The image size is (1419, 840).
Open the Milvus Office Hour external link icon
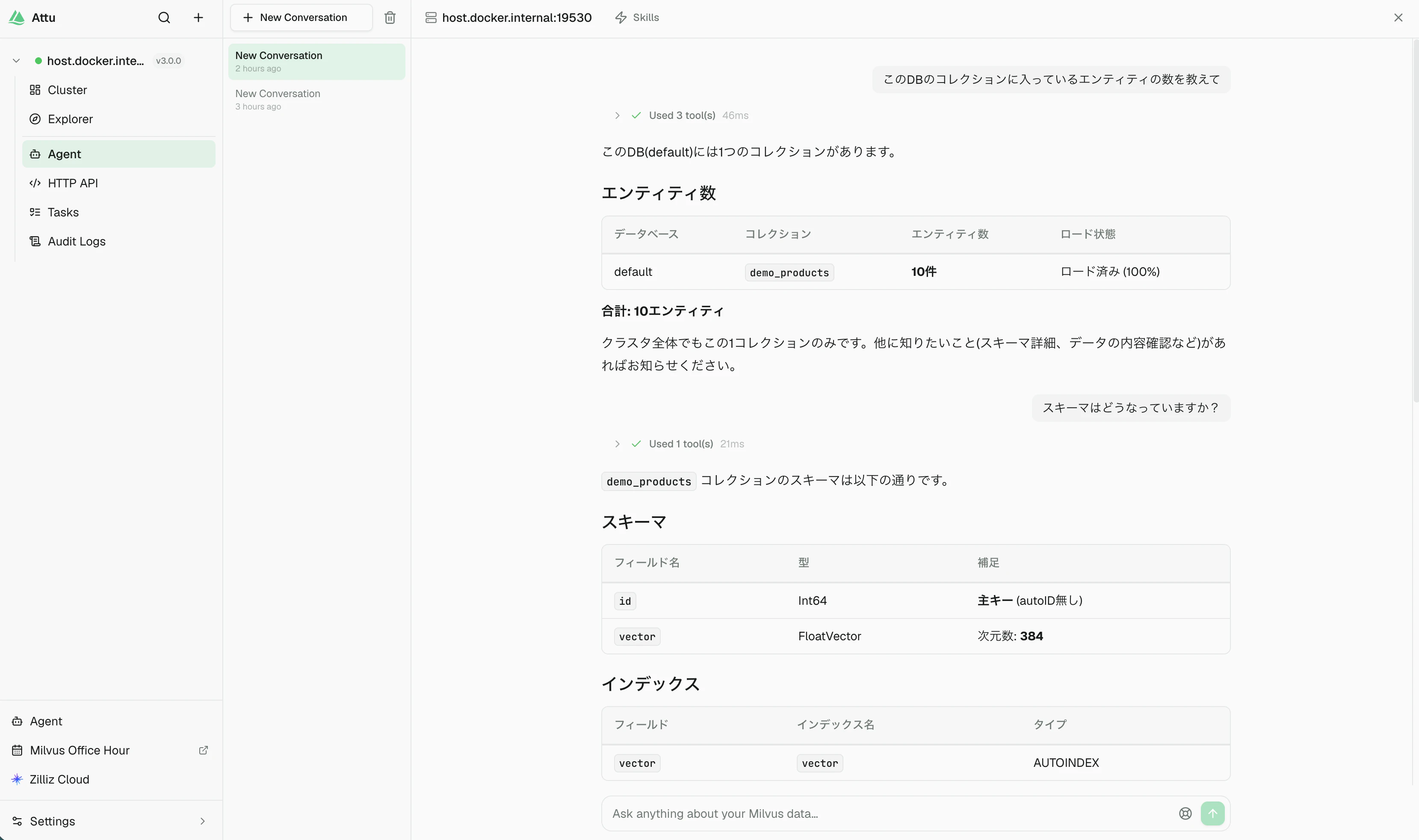203,750
